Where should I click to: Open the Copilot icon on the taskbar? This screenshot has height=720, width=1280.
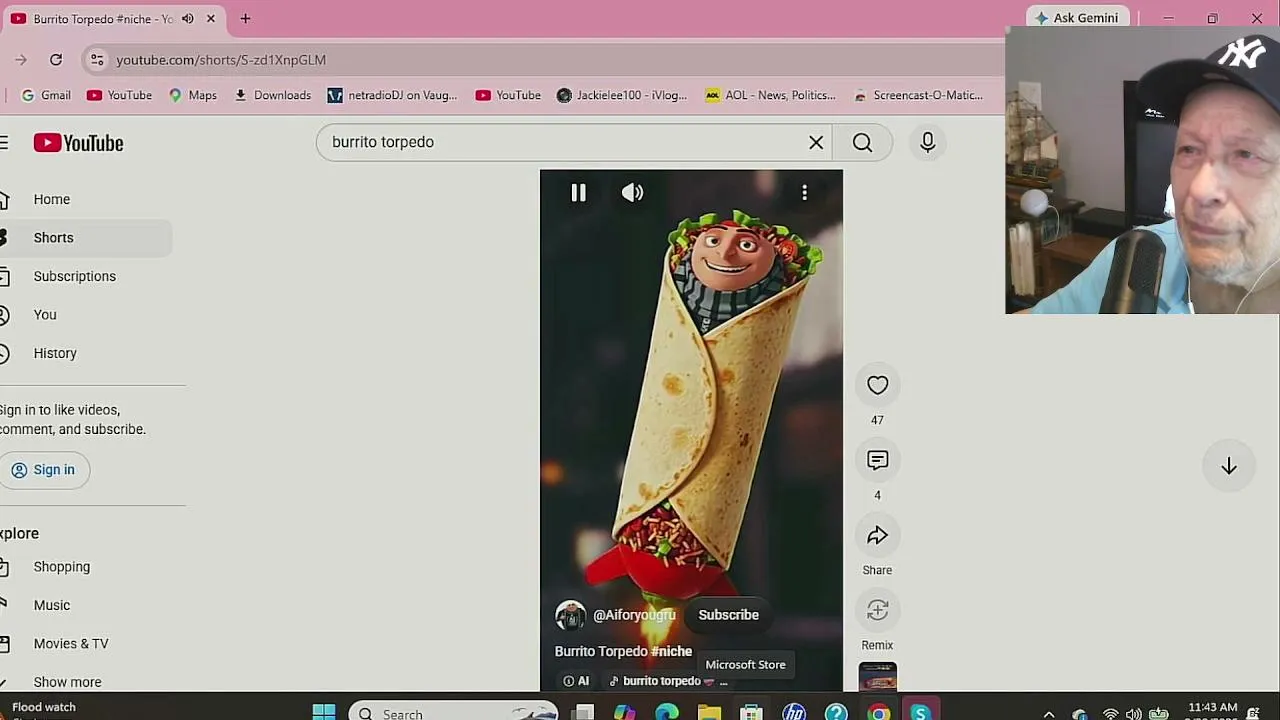point(625,713)
